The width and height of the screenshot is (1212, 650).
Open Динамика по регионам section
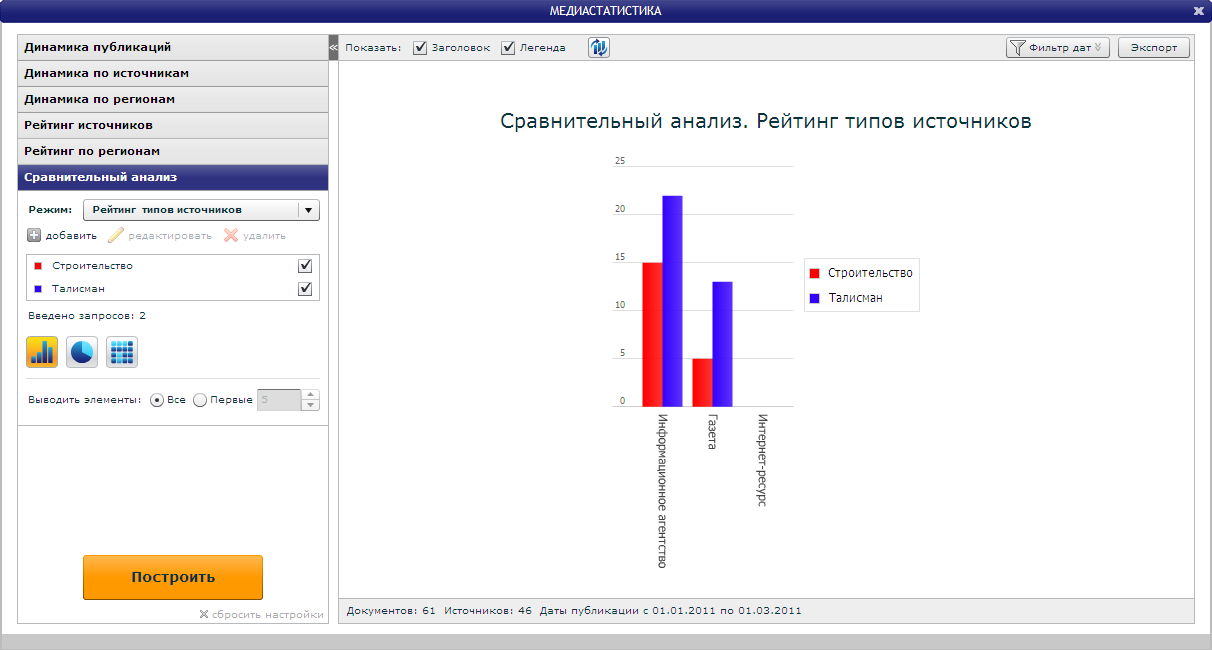click(x=173, y=99)
